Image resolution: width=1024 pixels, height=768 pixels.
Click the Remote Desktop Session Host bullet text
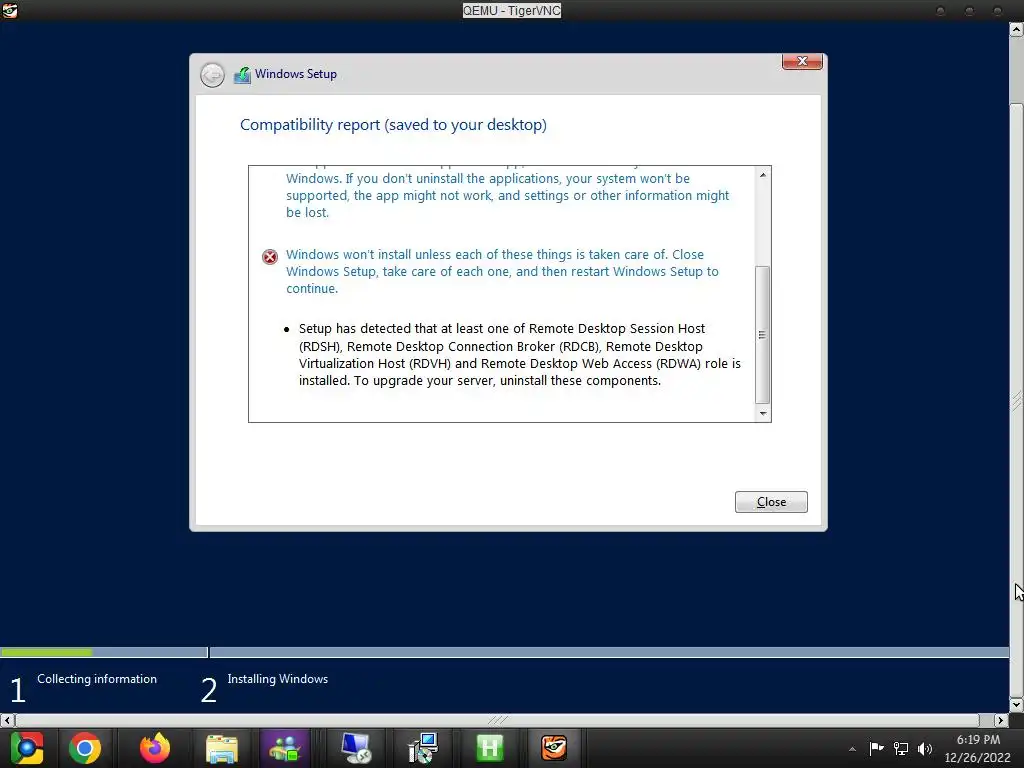pyautogui.click(x=520, y=355)
